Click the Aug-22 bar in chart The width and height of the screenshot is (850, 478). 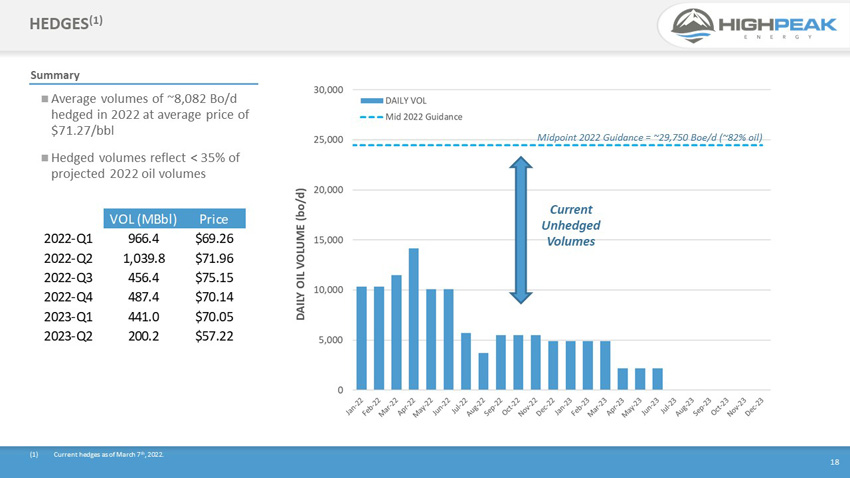[484, 372]
